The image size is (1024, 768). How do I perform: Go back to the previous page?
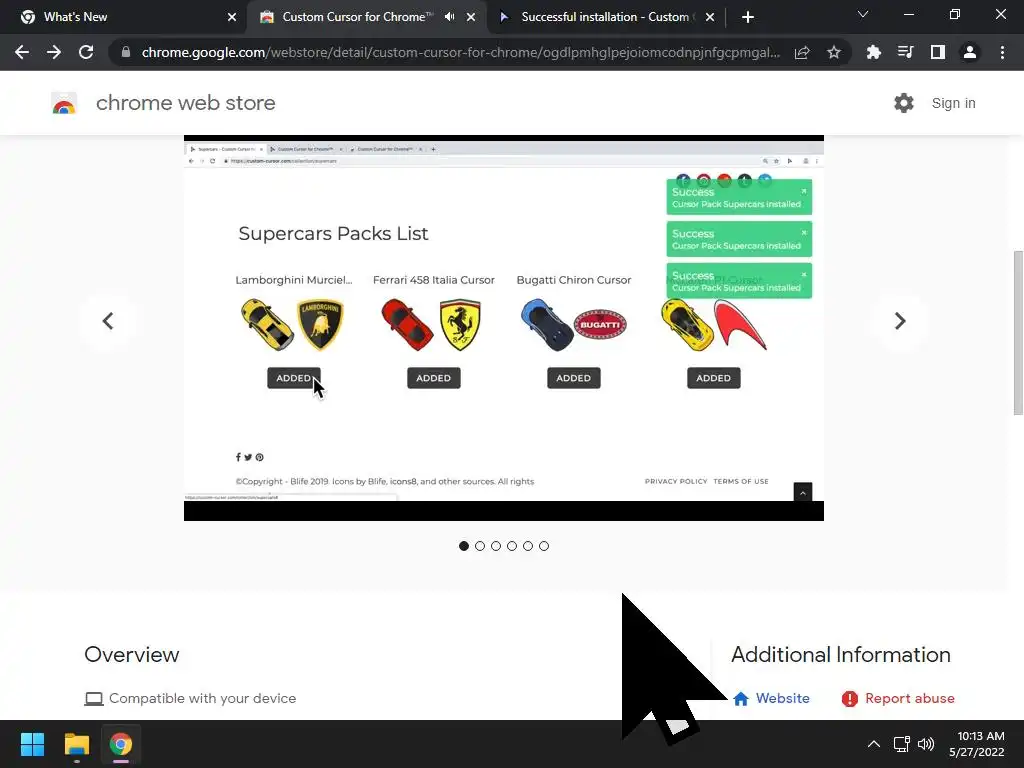22,52
